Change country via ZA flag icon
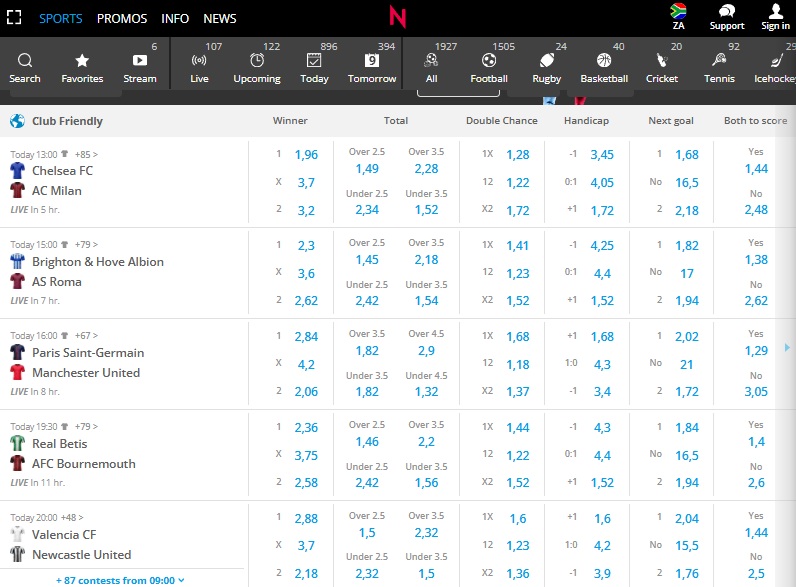 pyautogui.click(x=678, y=11)
